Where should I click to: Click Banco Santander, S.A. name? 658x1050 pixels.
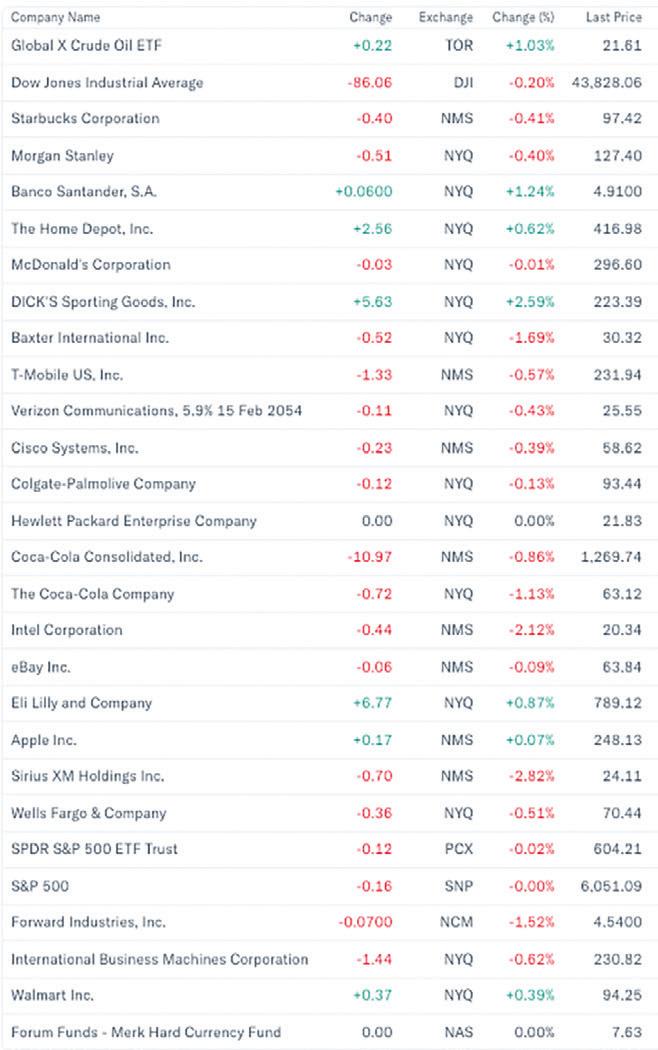point(84,191)
